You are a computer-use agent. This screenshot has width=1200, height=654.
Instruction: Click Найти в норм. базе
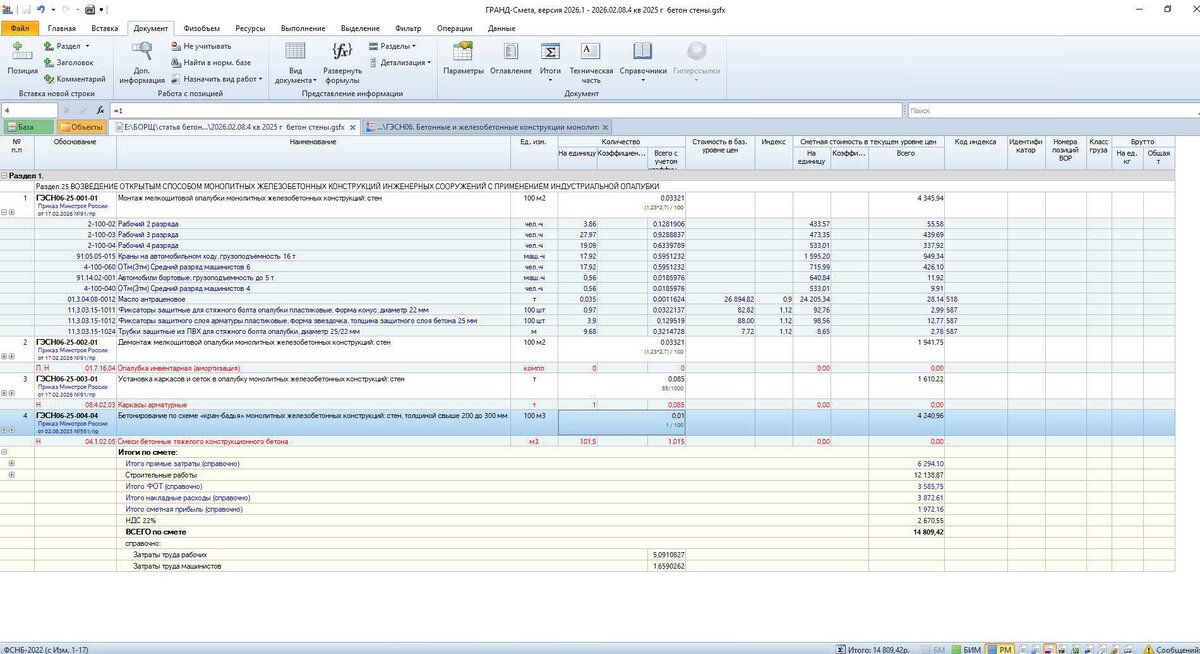pyautogui.click(x=210, y=62)
